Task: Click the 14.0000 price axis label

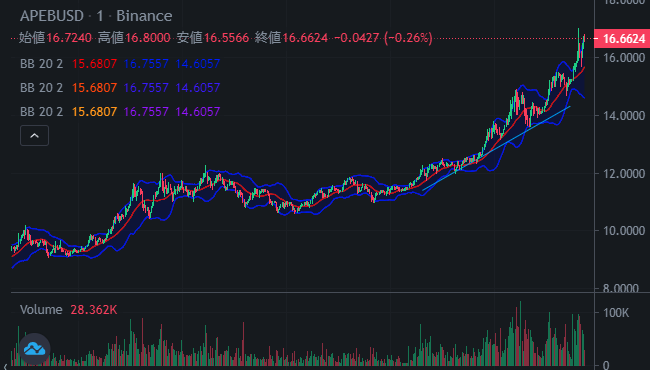Action: pos(624,116)
